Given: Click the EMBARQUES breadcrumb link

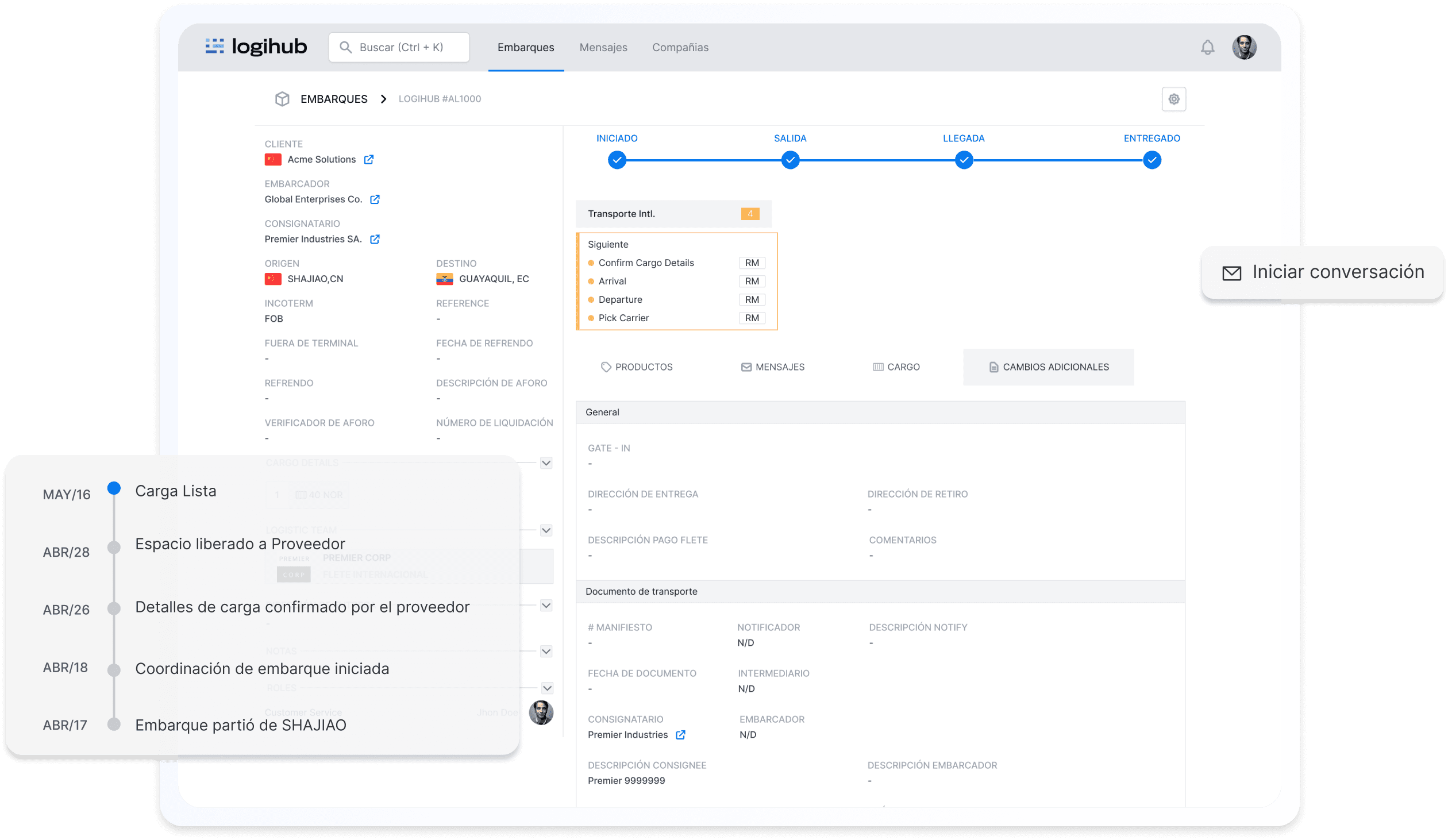Looking at the screenshot, I should click(x=334, y=99).
